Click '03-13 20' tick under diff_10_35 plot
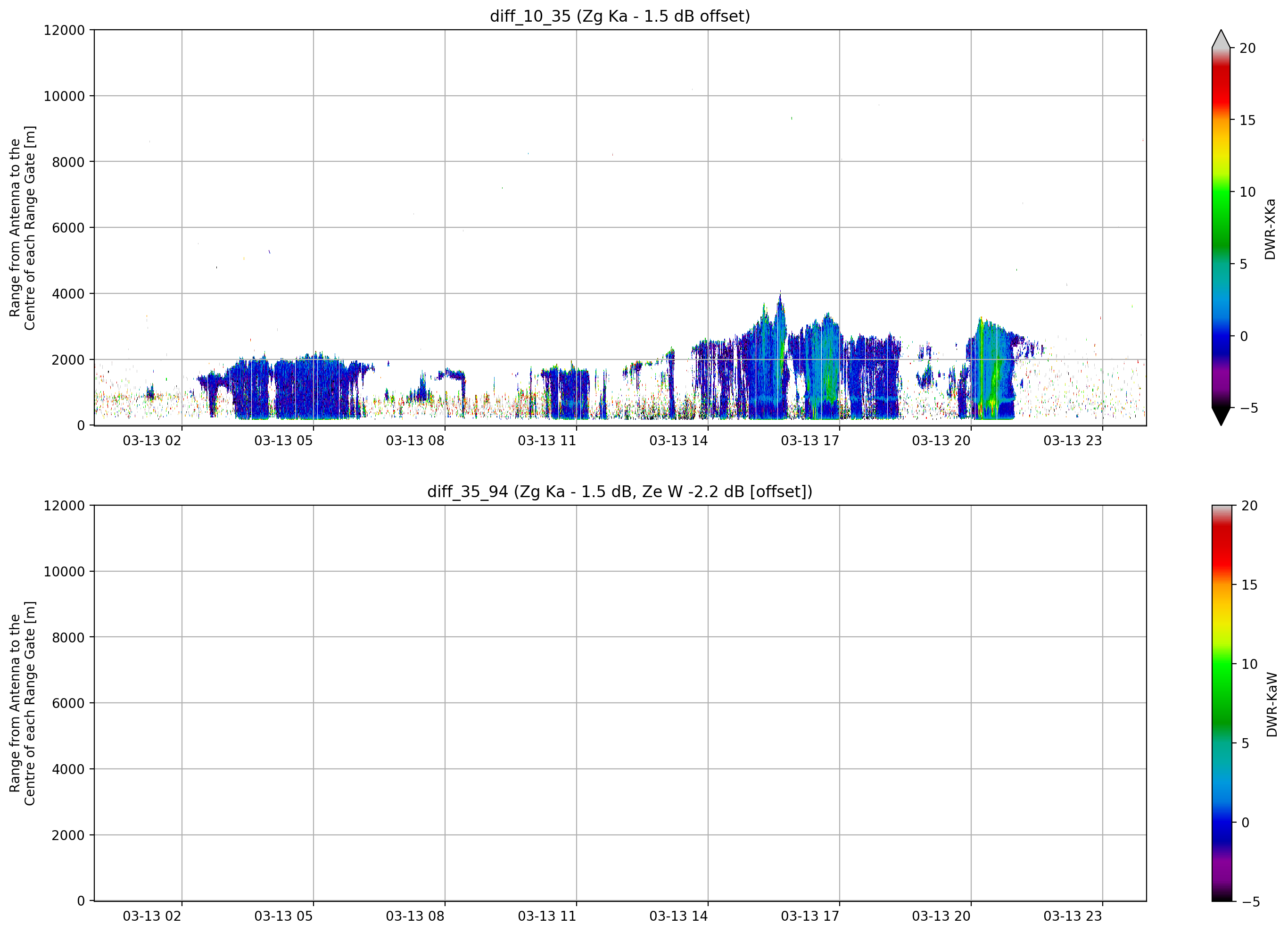This screenshot has height=933, width=1288. (x=941, y=441)
